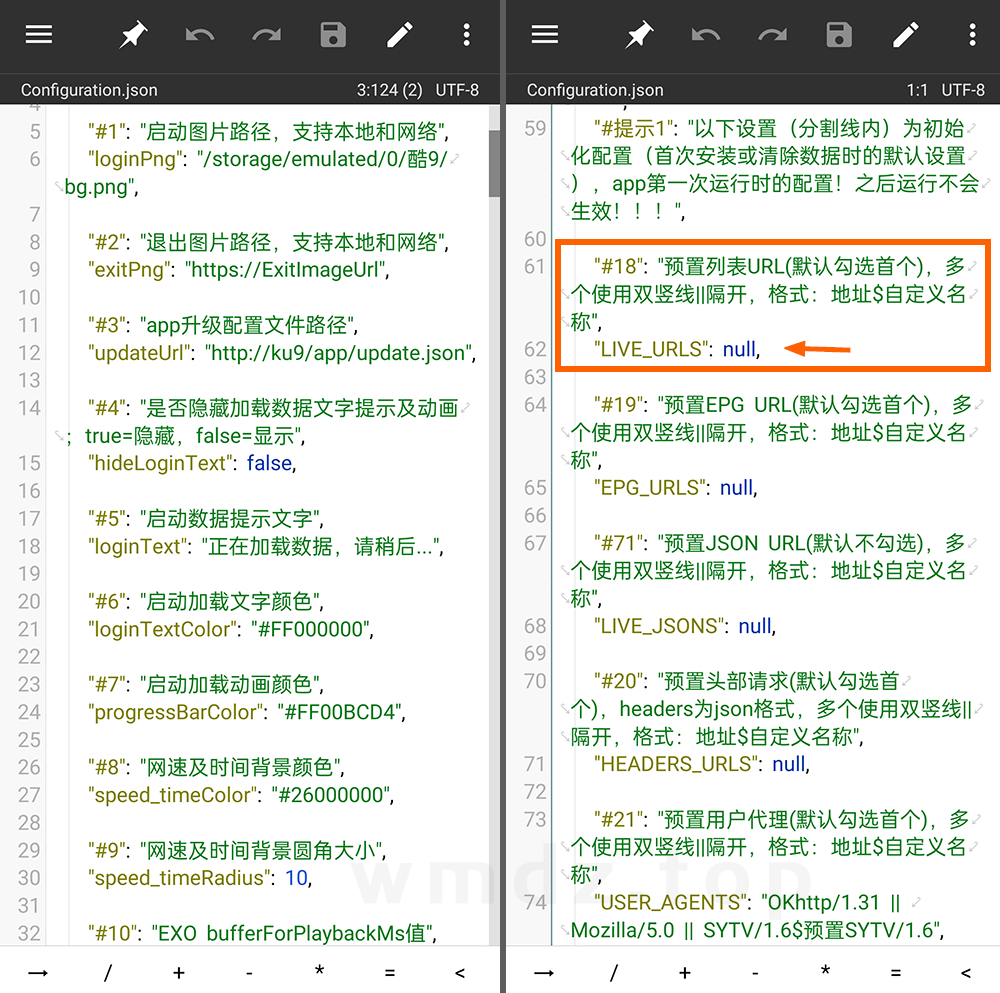This screenshot has height=993, width=1000.
Task: Open the navigation drawer via hamburger icon
Action: click(x=38, y=34)
